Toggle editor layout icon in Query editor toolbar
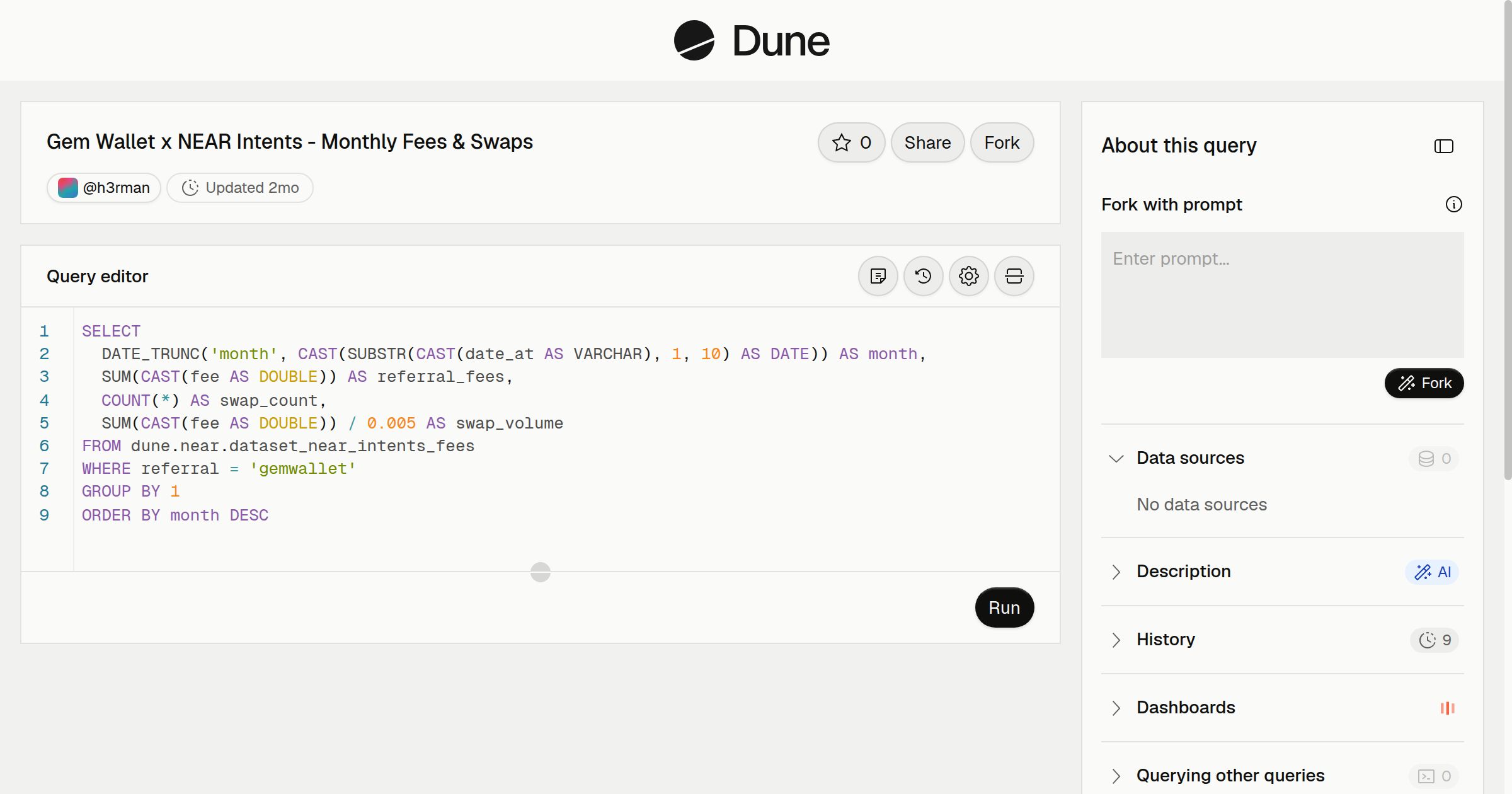1512x794 pixels. [x=1014, y=276]
